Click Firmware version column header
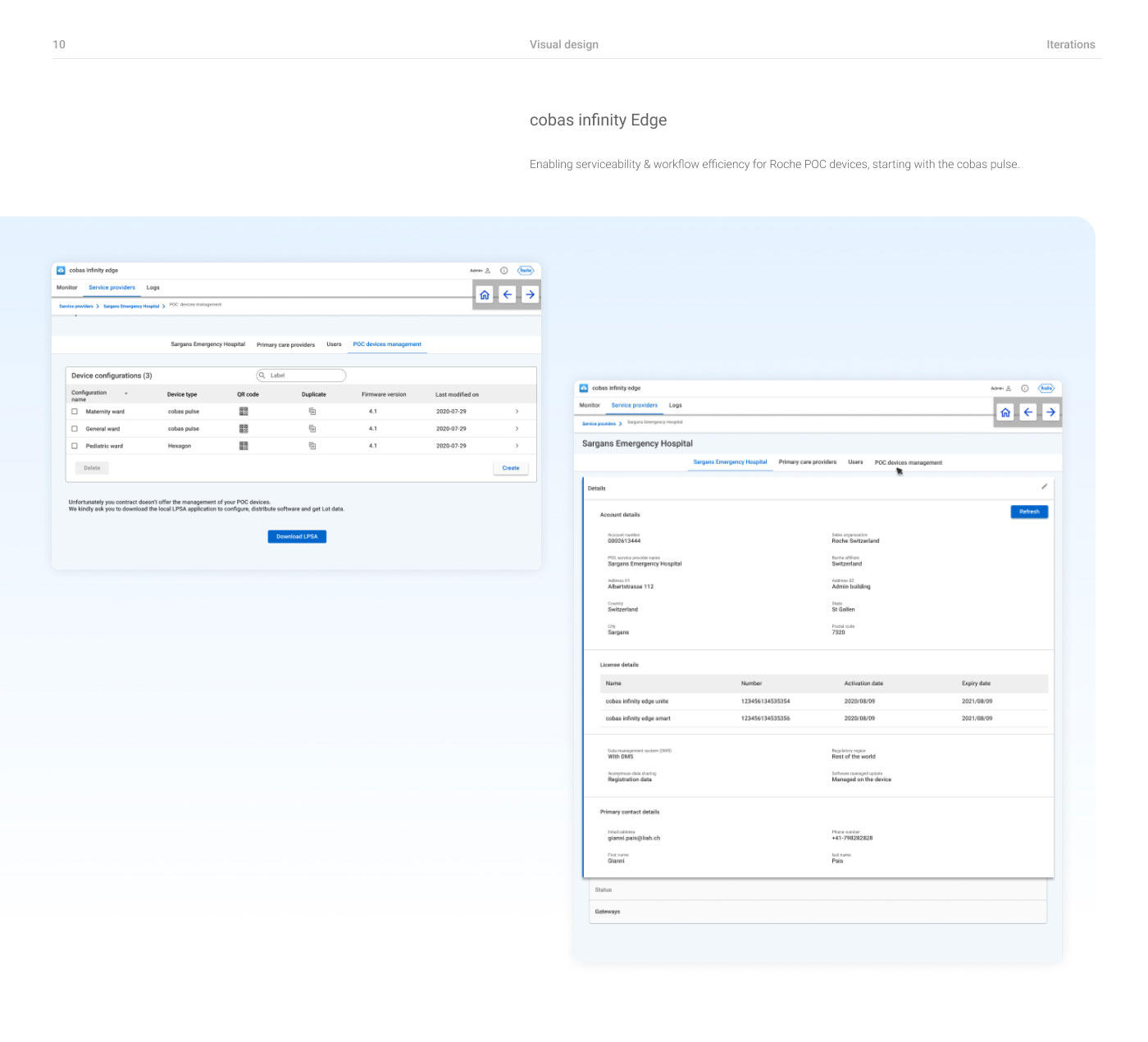1148x1042 pixels. tap(384, 394)
